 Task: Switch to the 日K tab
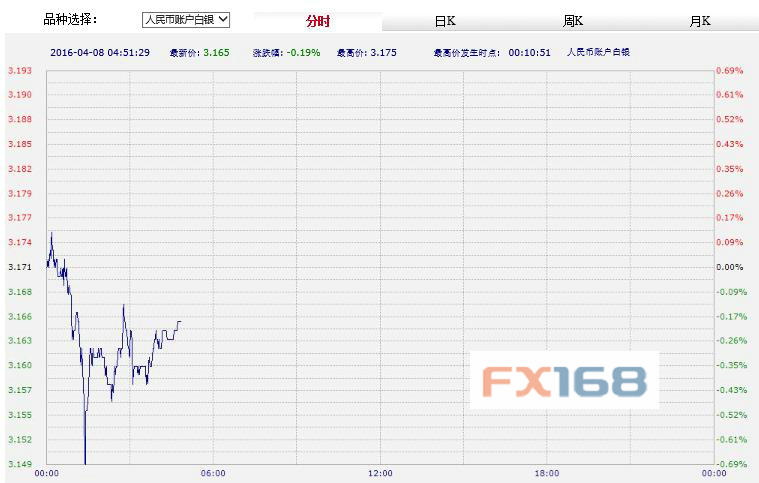[x=445, y=21]
